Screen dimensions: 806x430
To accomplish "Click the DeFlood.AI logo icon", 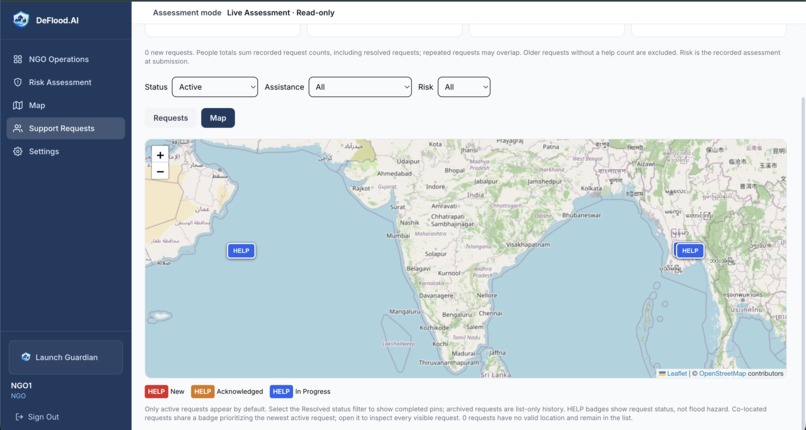I will pos(21,20).
